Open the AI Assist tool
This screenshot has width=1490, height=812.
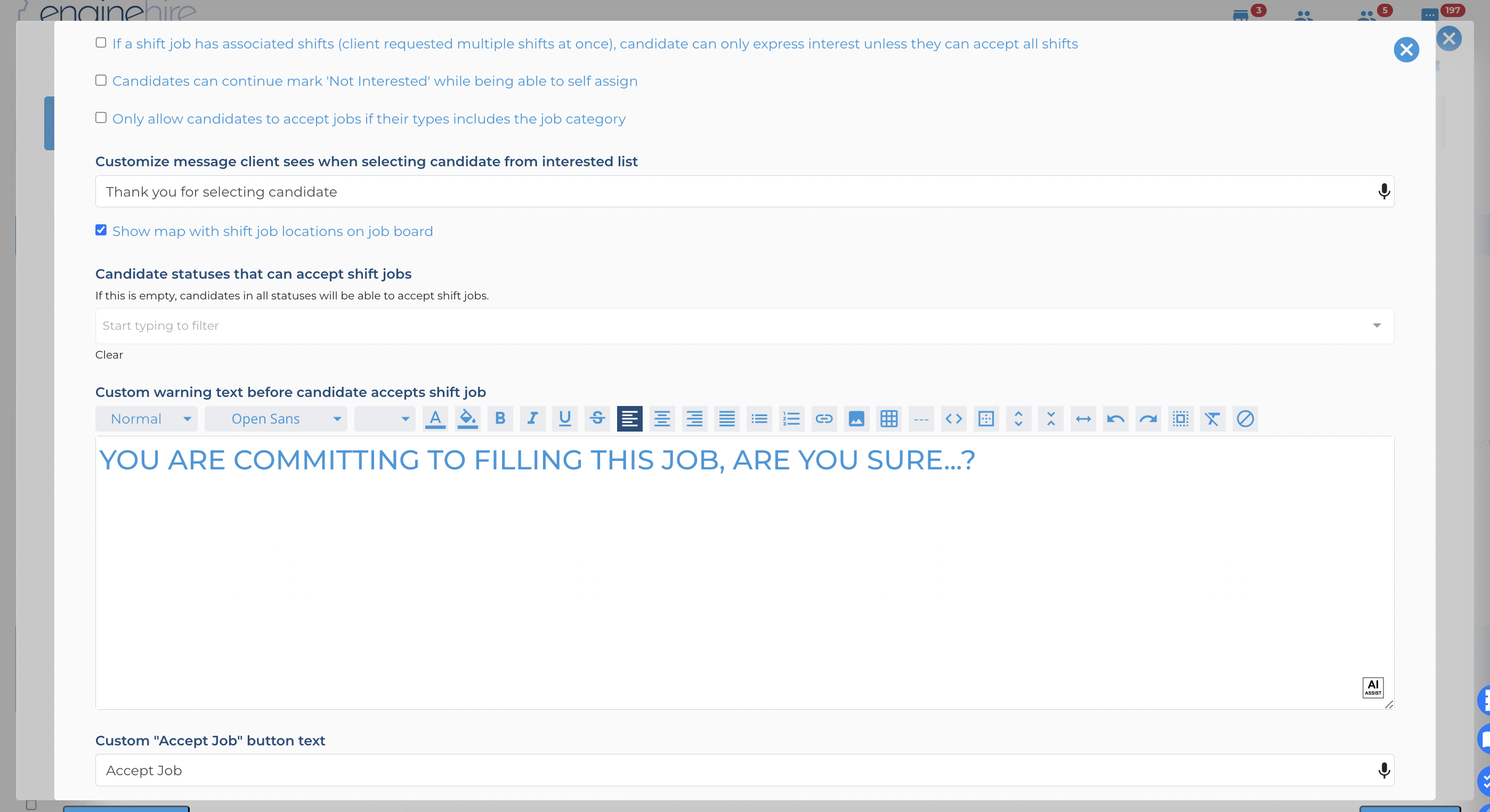click(1373, 688)
